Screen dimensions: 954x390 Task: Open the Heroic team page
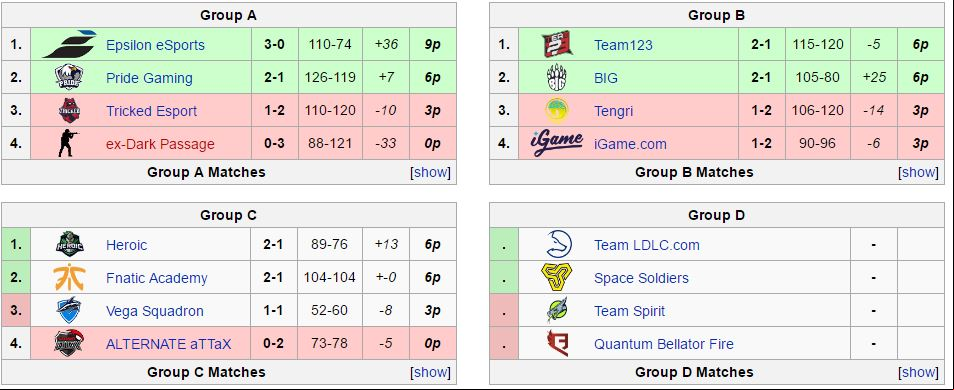(127, 245)
